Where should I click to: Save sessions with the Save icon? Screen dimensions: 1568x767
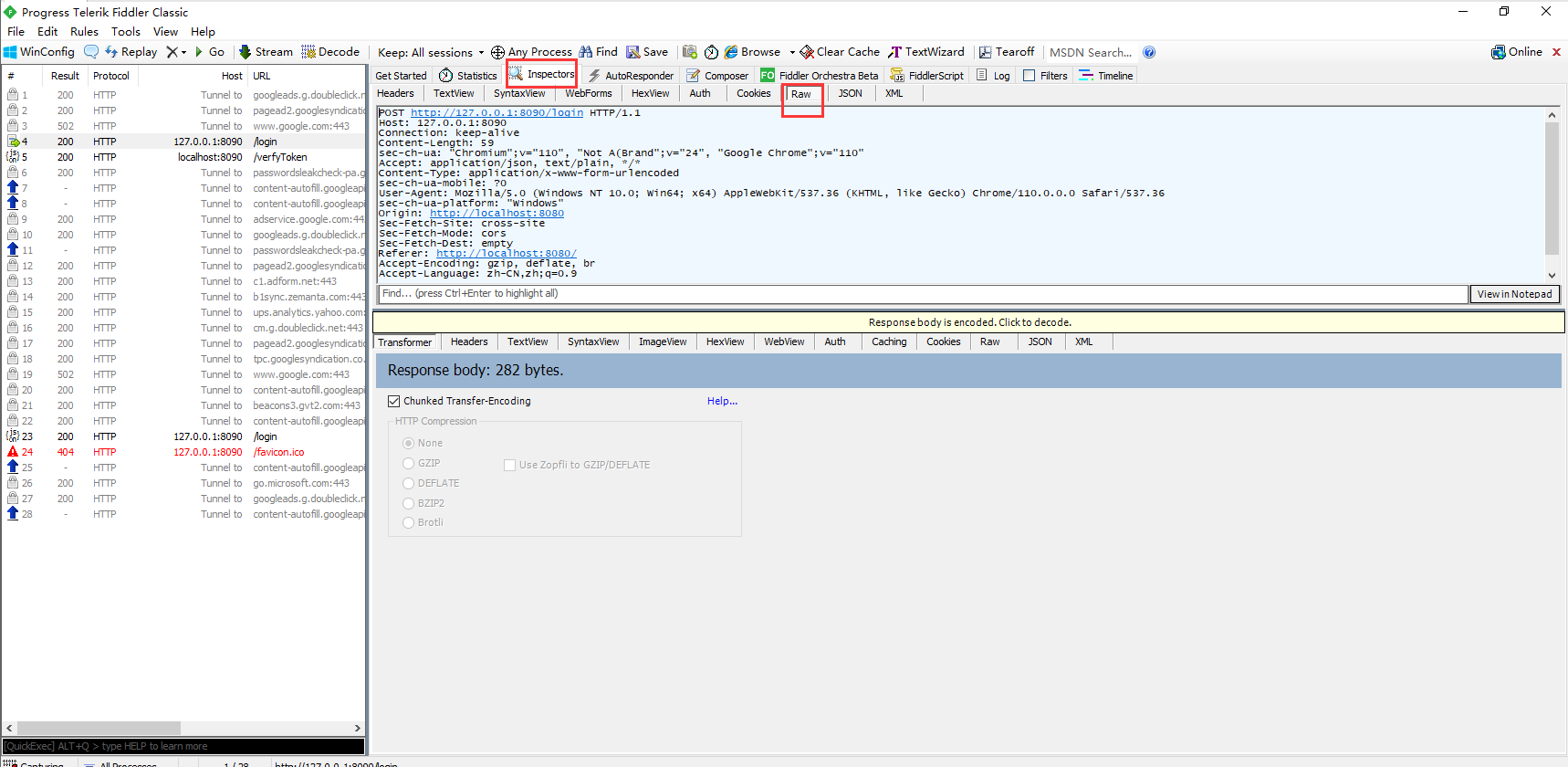tap(646, 52)
